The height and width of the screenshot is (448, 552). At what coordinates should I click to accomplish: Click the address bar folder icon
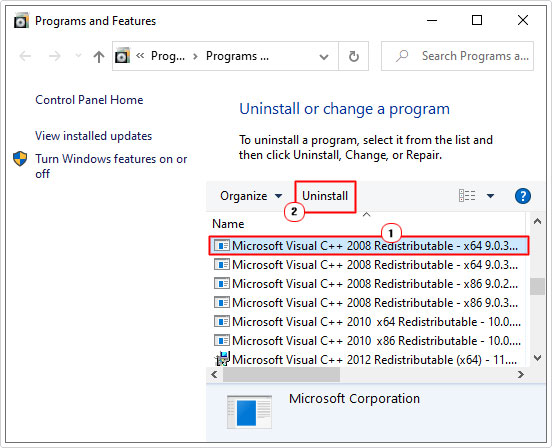123,56
